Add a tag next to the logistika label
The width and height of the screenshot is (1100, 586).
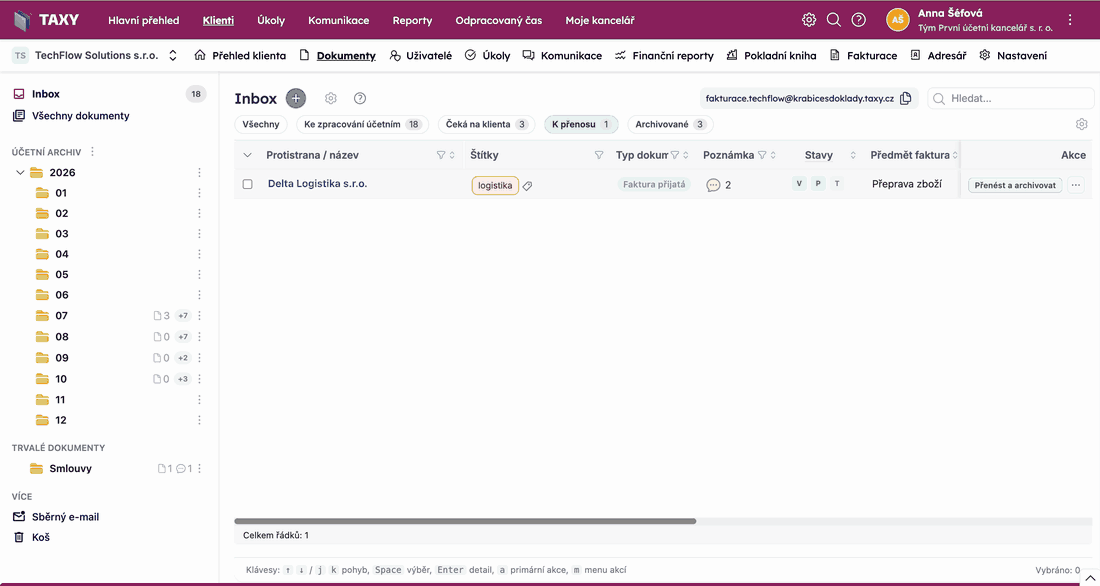tap(528, 186)
